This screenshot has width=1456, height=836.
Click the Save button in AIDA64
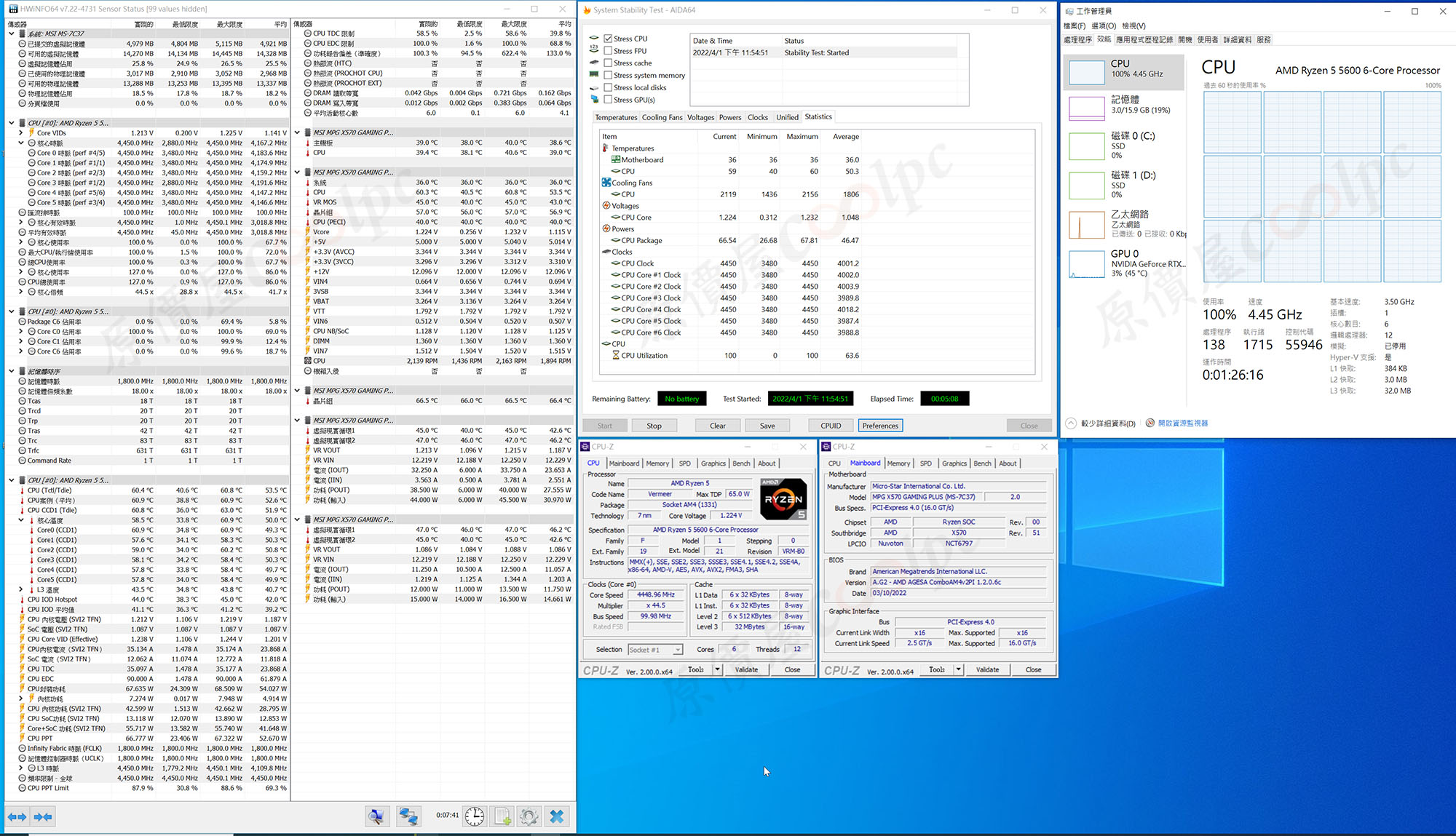[767, 426]
